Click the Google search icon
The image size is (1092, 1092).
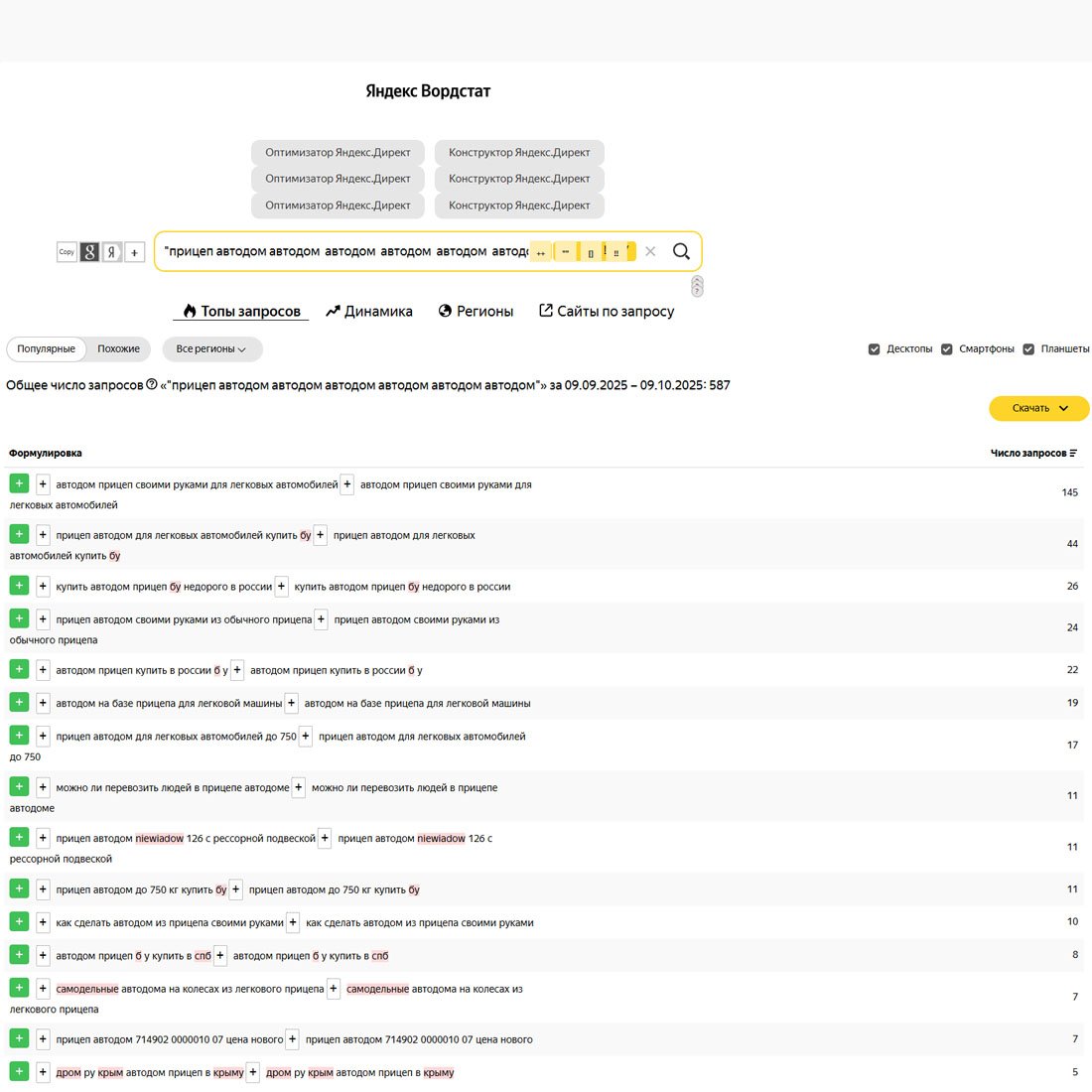click(89, 252)
